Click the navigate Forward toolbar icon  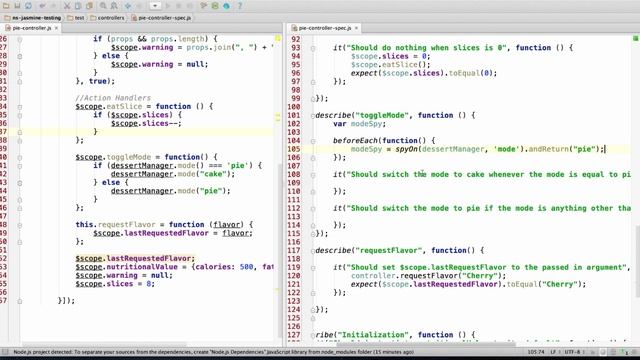[x=139, y=6]
